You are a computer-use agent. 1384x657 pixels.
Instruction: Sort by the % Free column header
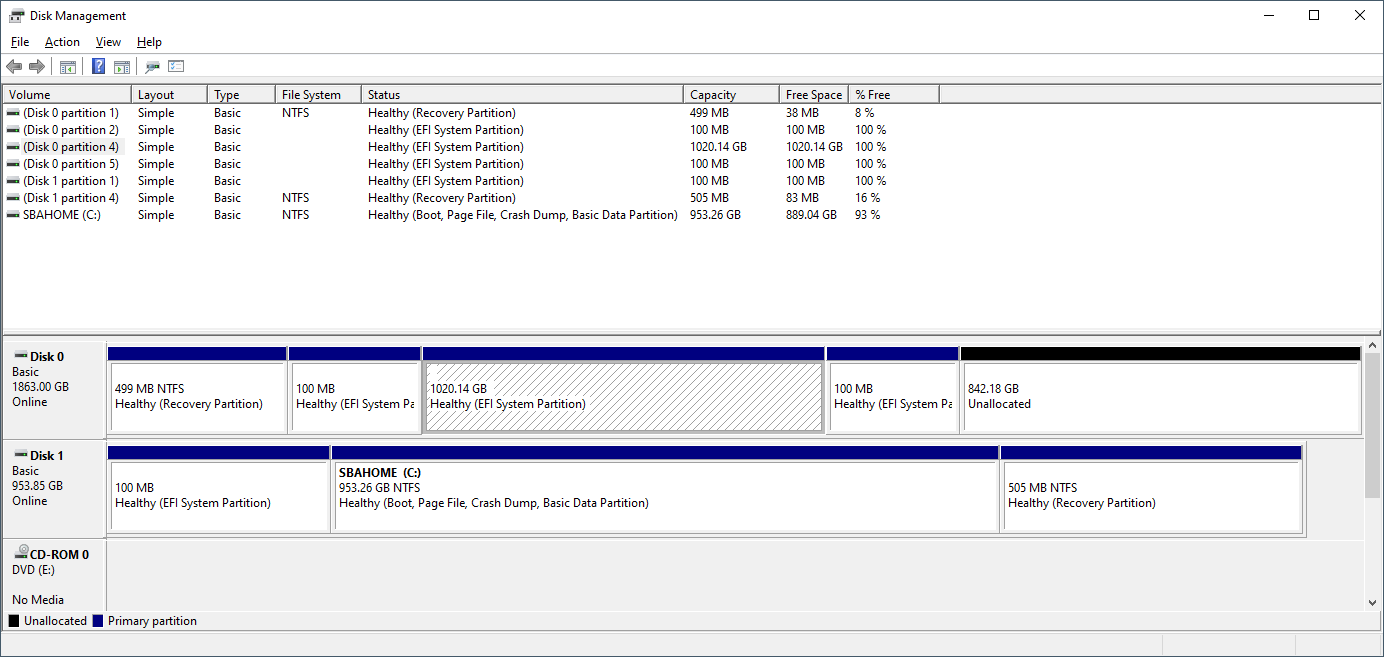tap(894, 95)
